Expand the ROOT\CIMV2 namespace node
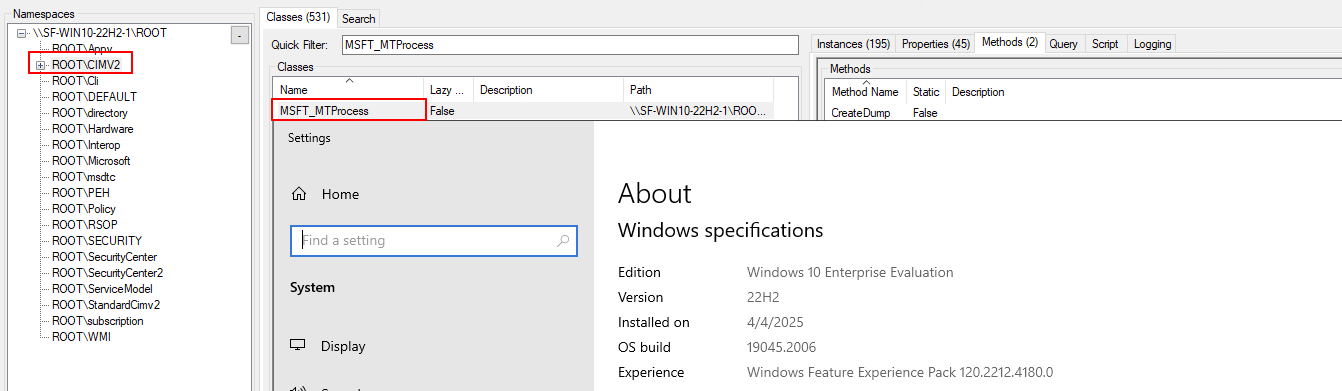Viewport: 1342px width, 391px height. (41, 65)
